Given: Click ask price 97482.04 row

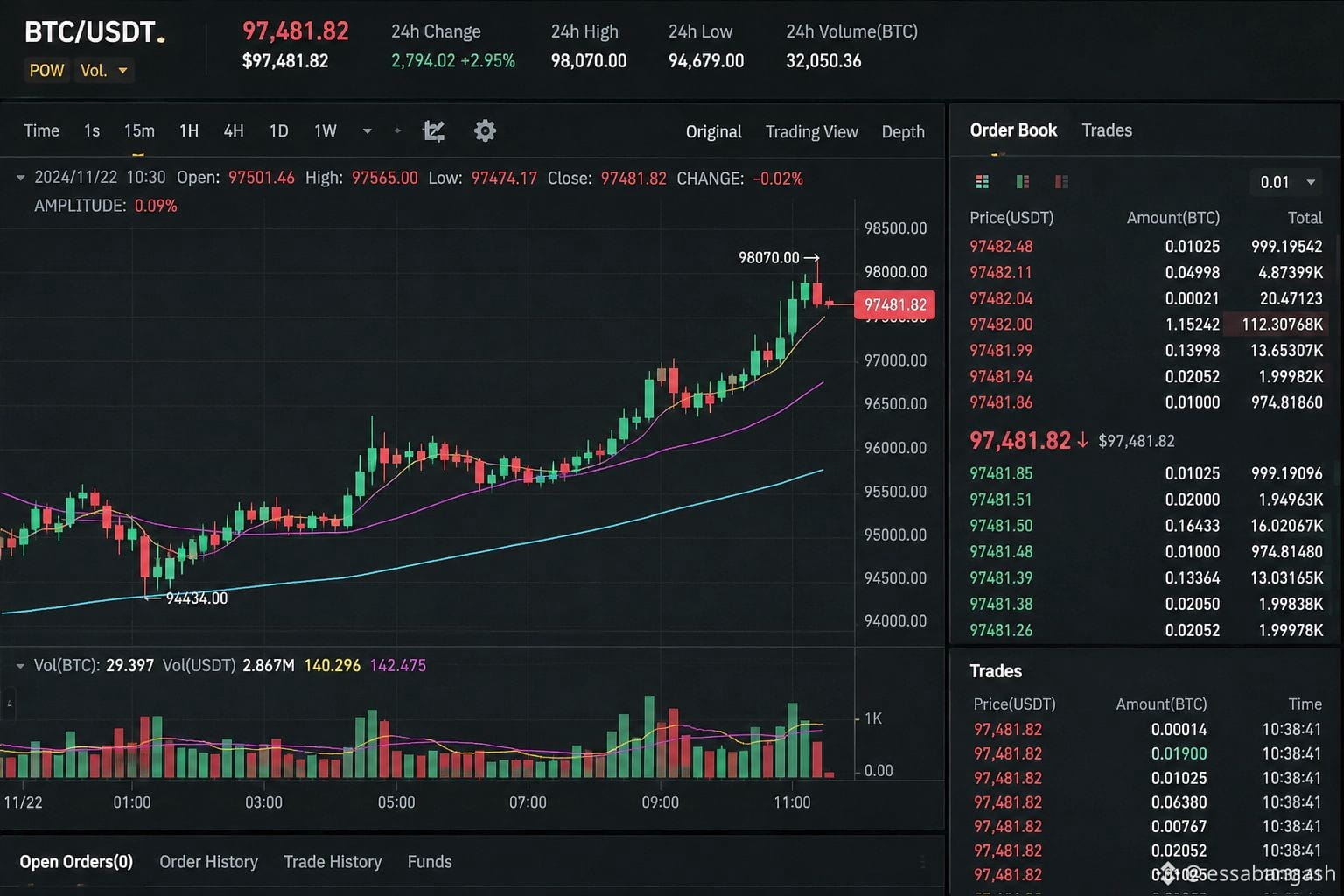Looking at the screenshot, I should [x=1146, y=299].
